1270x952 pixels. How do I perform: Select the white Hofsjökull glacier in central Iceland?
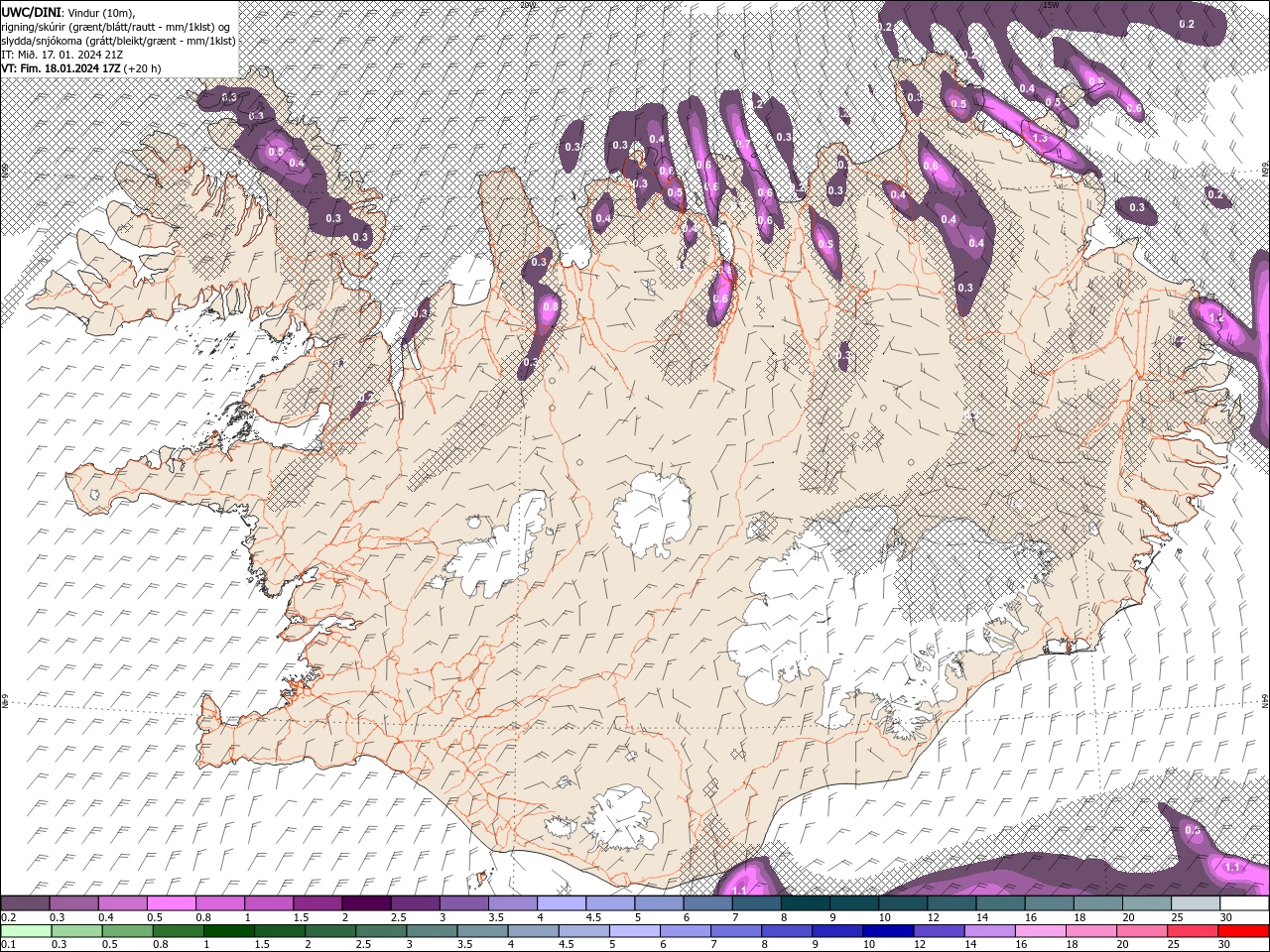(652, 514)
